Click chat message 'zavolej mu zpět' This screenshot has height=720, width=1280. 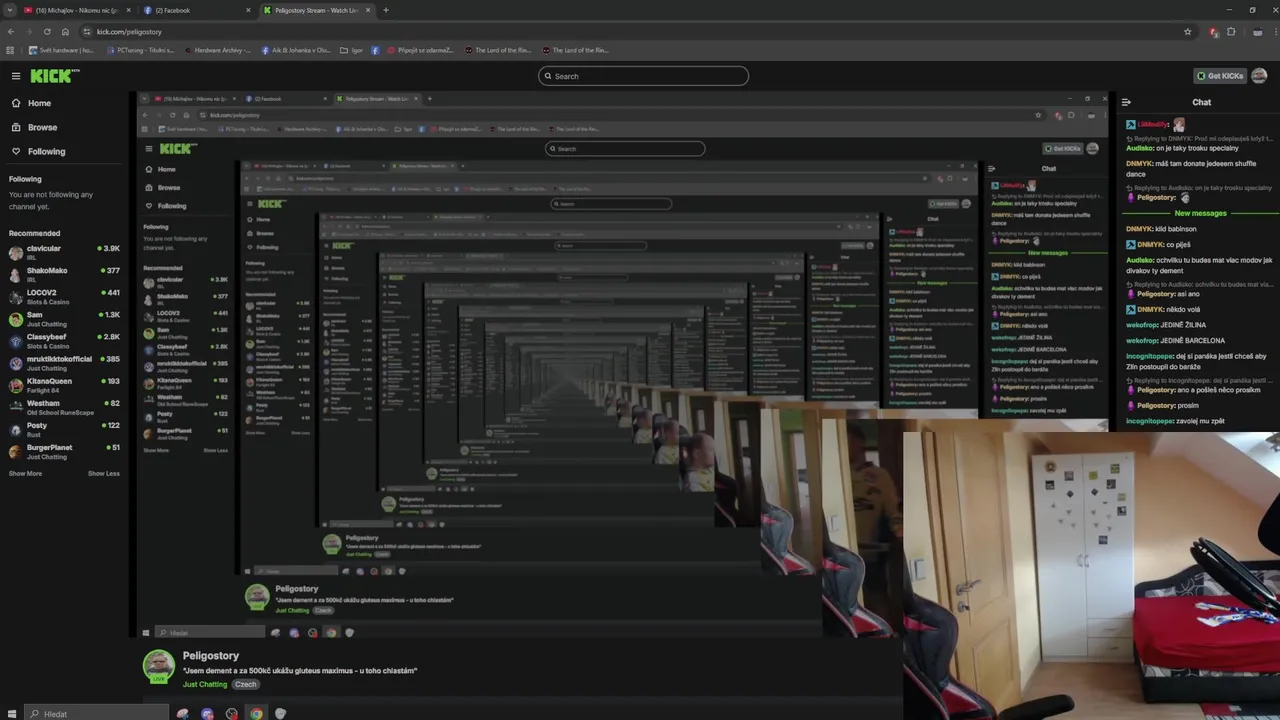click(x=1198, y=421)
